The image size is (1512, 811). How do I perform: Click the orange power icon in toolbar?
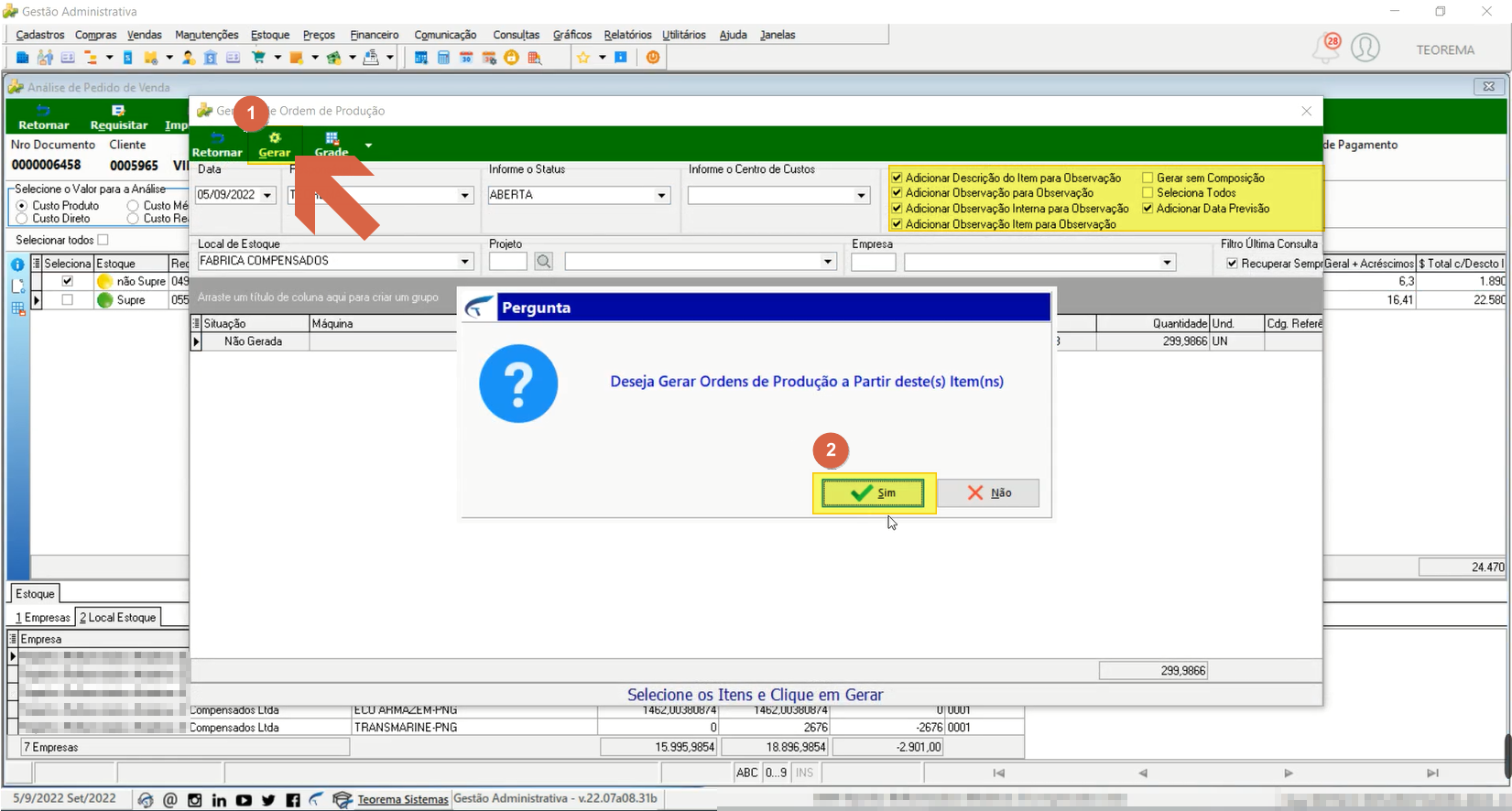(653, 58)
